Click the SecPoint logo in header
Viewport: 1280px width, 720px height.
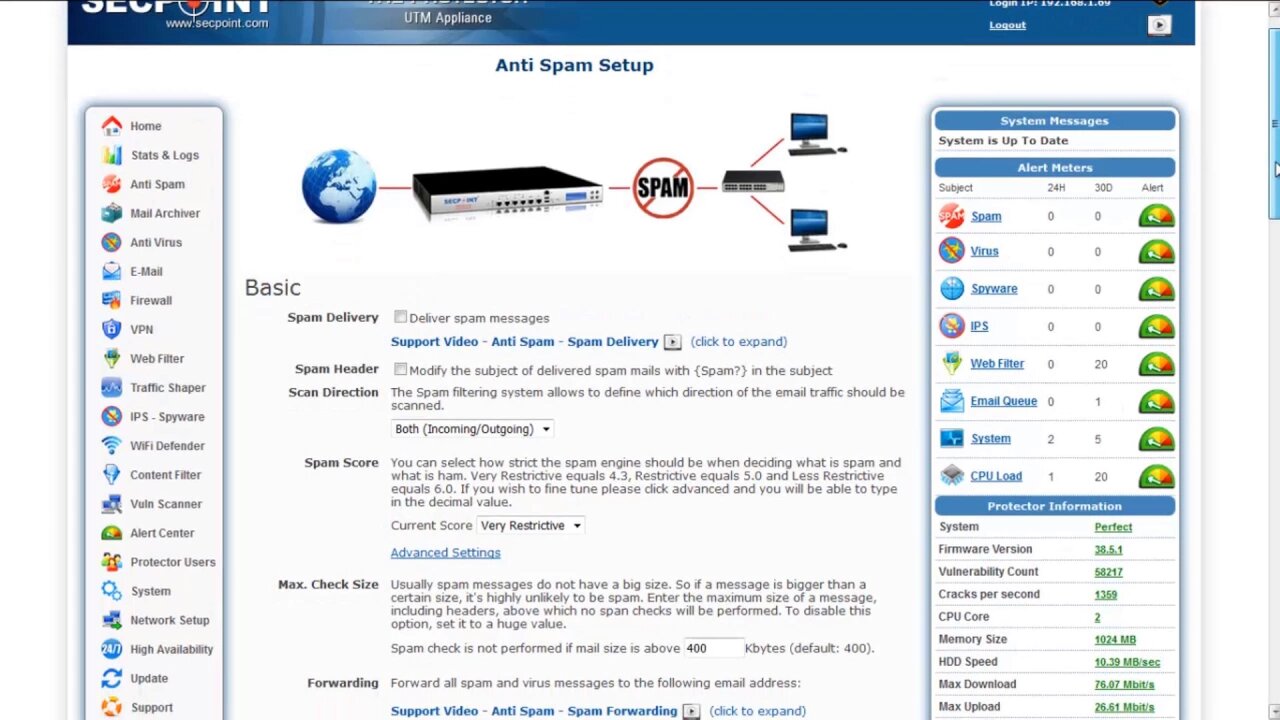coord(176,14)
